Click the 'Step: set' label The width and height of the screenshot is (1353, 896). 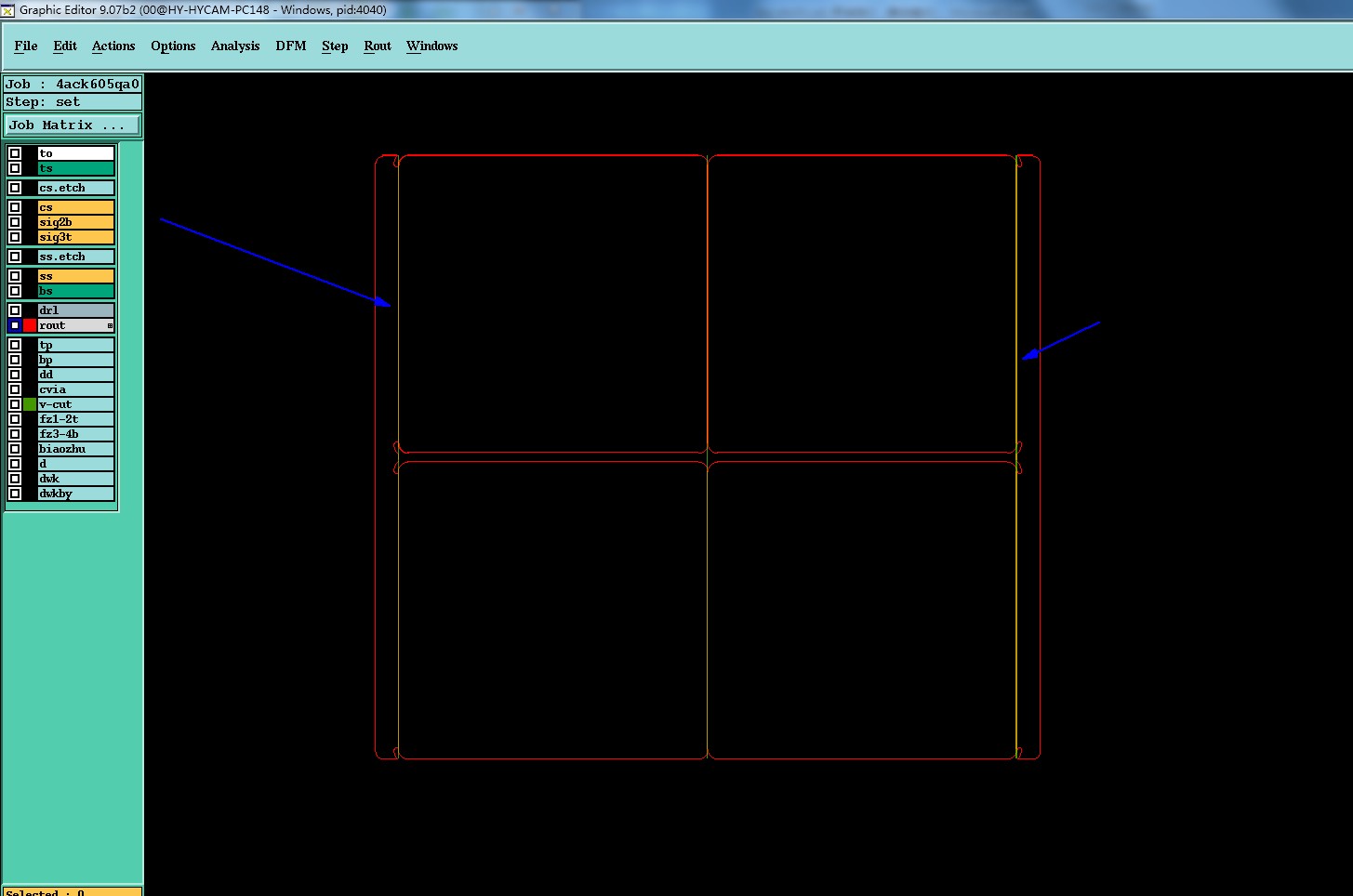[x=73, y=102]
